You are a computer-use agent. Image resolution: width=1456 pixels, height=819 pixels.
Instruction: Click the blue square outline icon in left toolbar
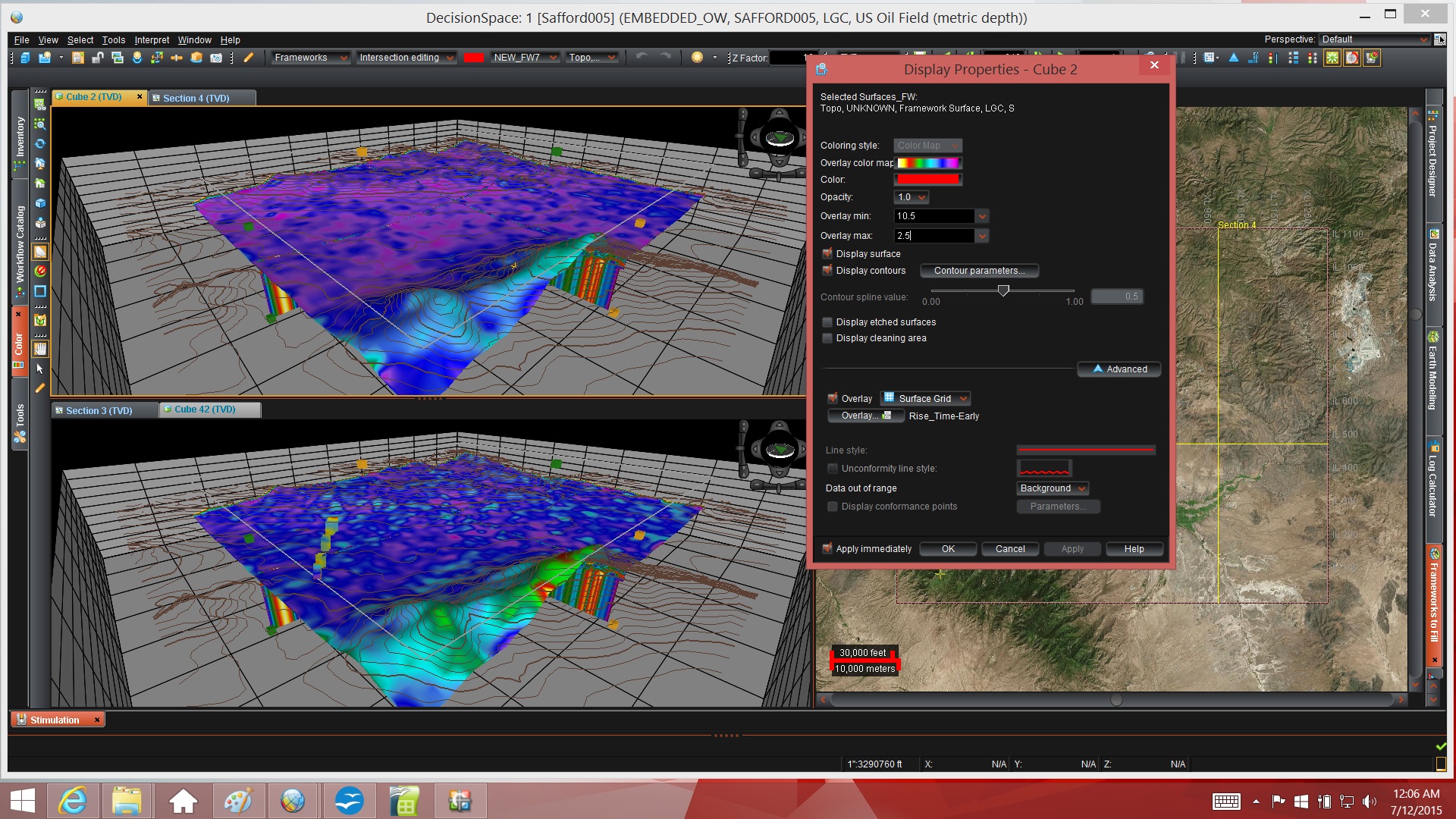click(40, 291)
